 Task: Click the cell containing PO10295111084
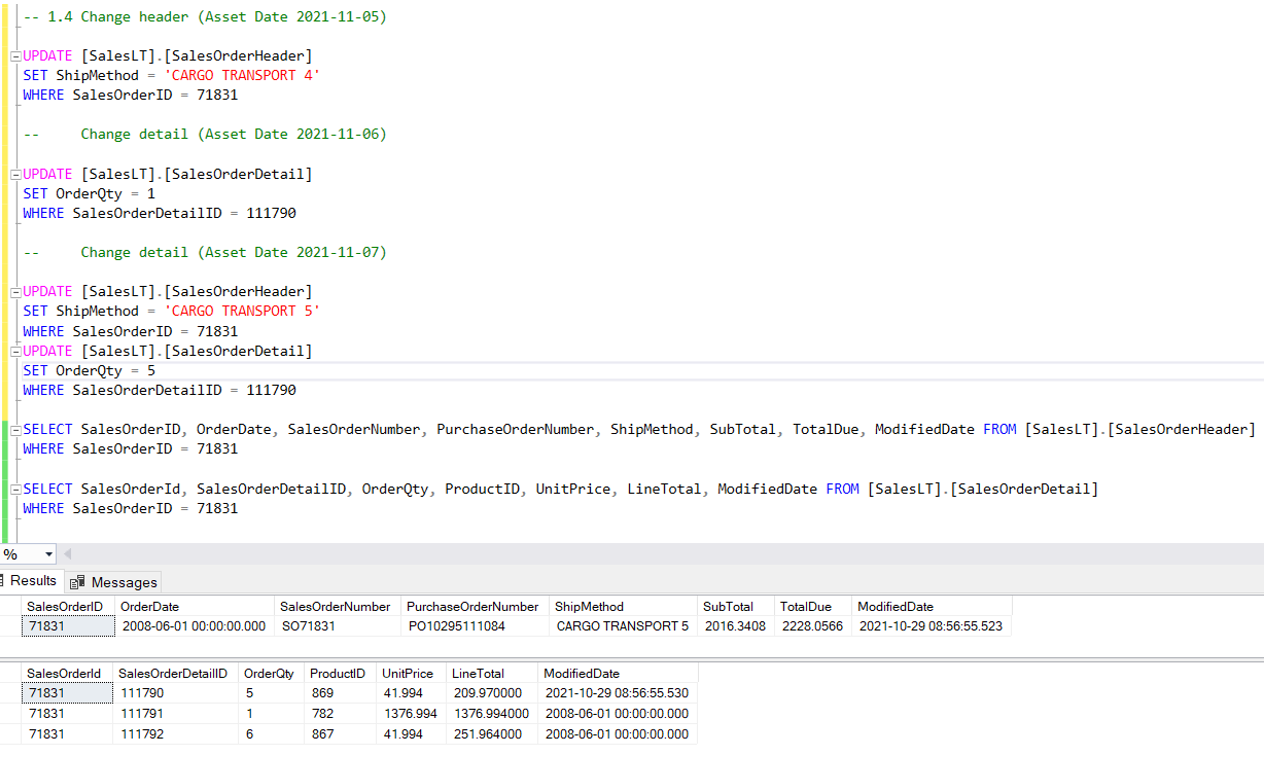coord(457,626)
